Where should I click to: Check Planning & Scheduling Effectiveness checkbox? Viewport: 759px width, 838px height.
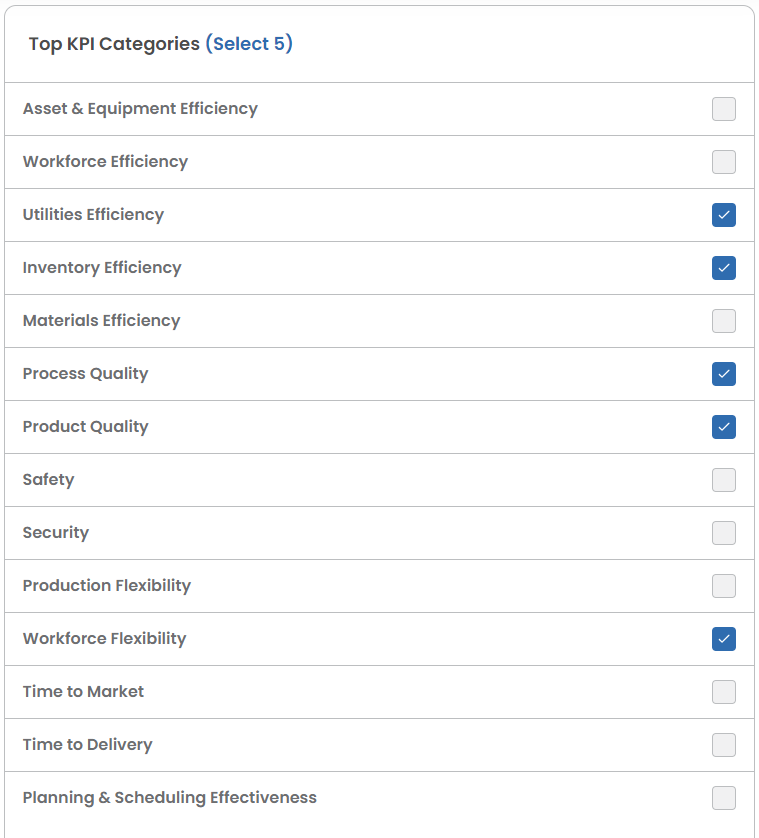coord(724,798)
